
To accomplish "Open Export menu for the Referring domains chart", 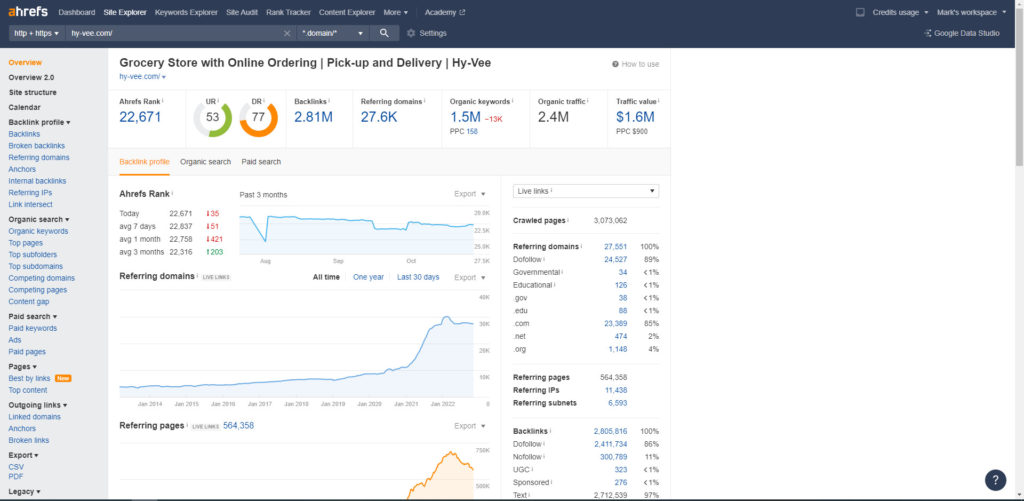I will 470,278.
